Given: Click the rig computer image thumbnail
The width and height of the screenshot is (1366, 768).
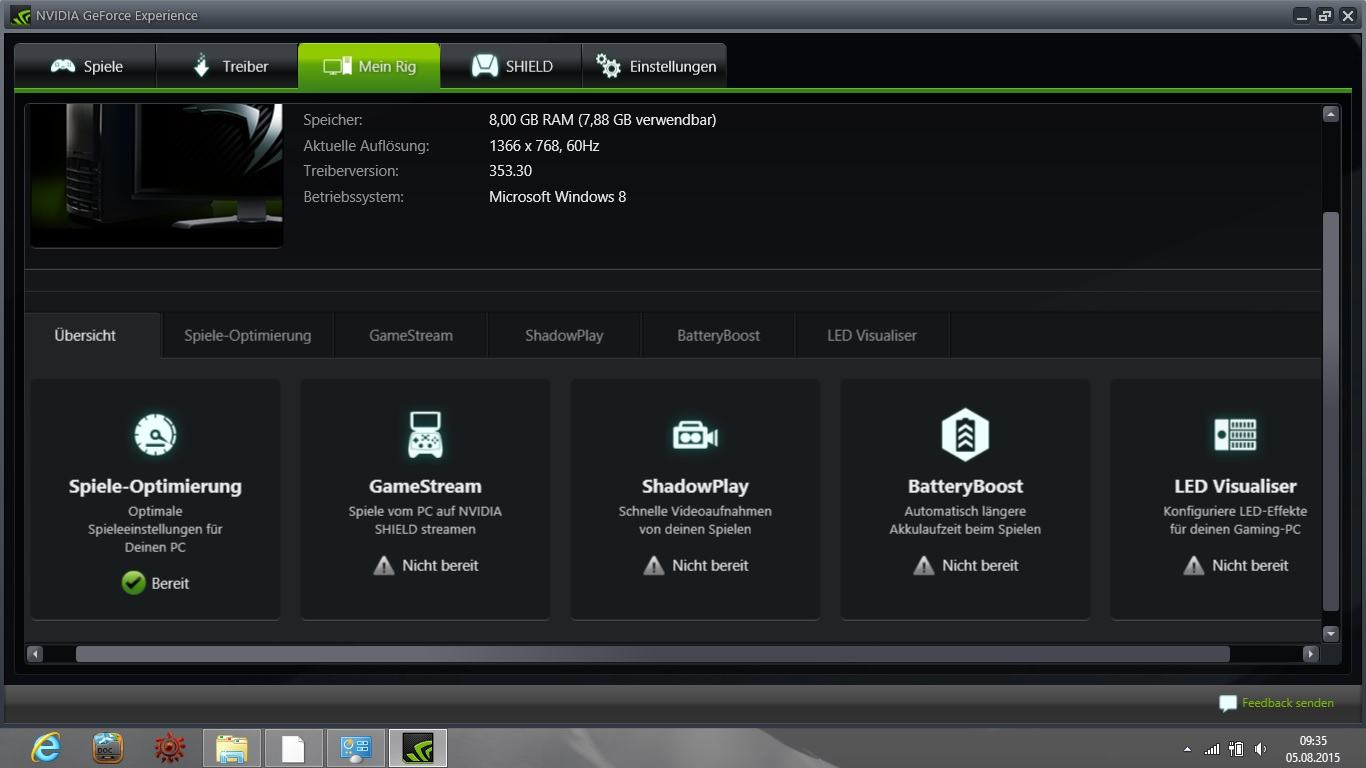Looking at the screenshot, I should [157, 175].
